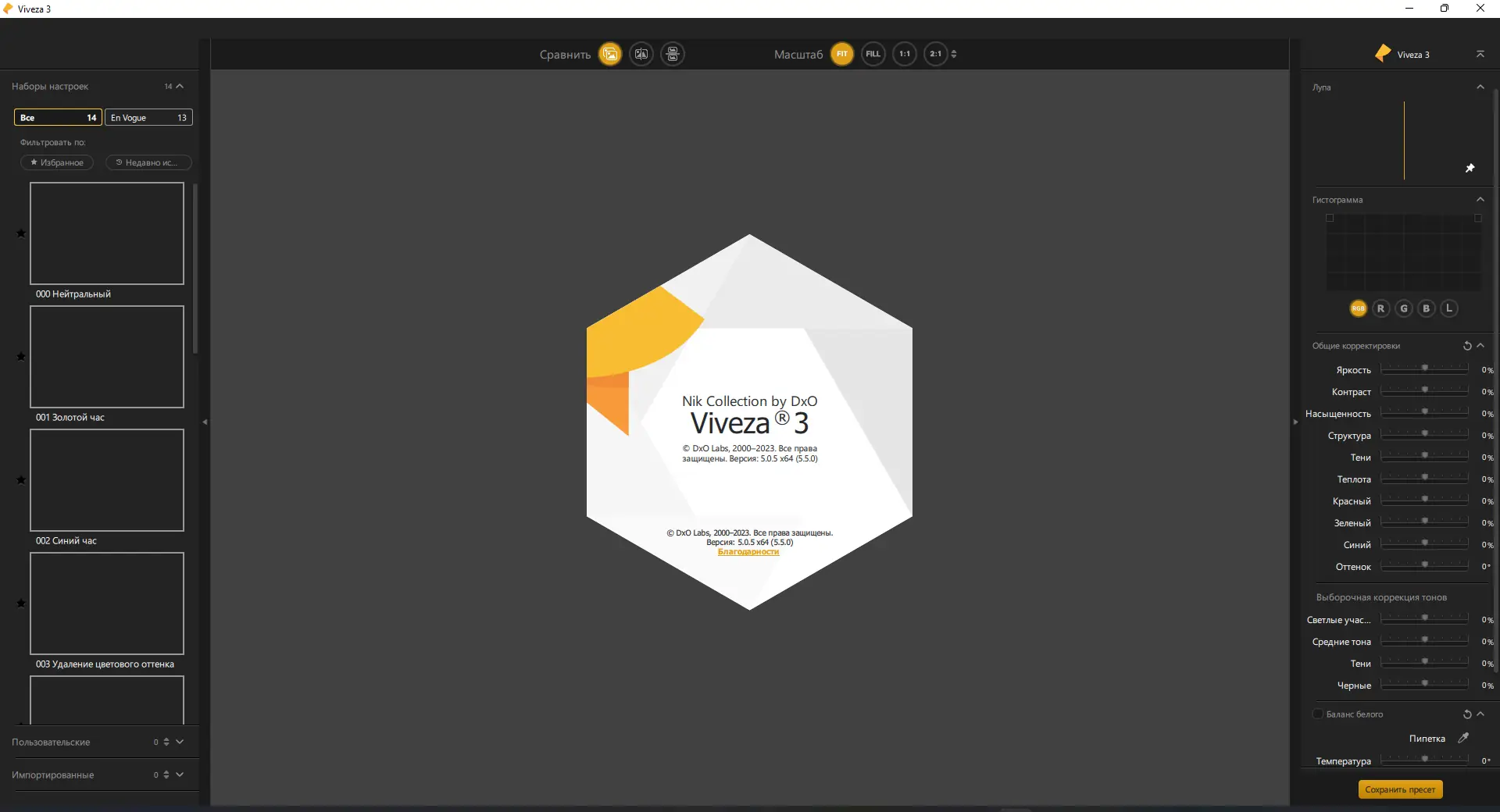Screen dimensions: 1500x812
Task: Switch to split preview compare mode
Action: (x=641, y=54)
